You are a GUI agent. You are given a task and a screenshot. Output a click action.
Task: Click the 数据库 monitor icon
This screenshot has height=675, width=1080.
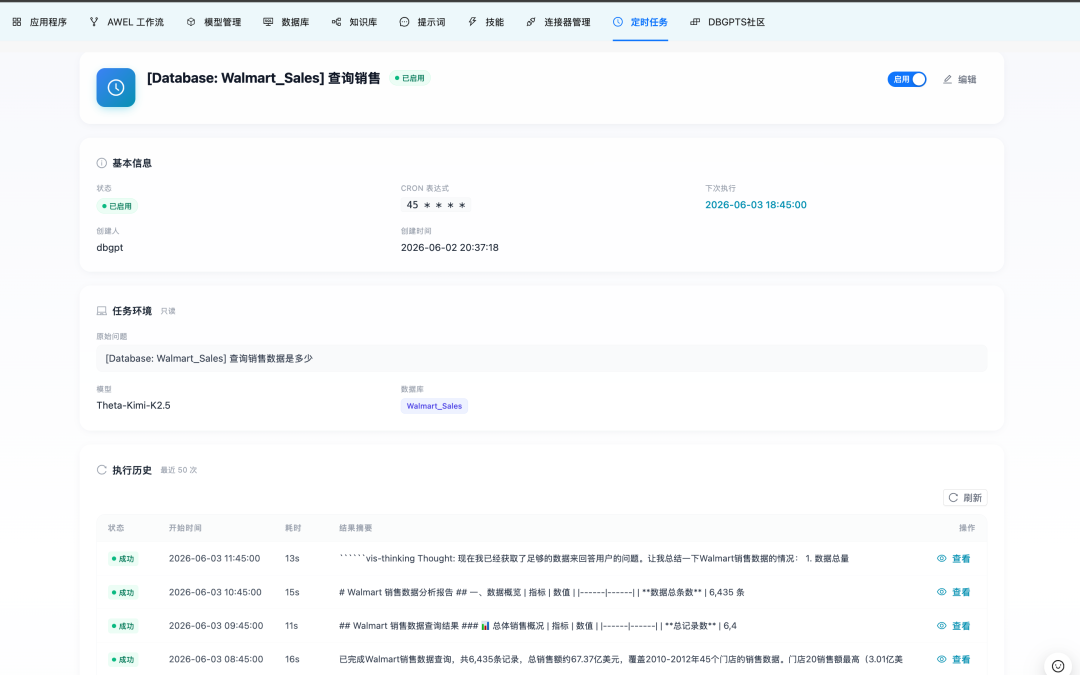tap(268, 22)
